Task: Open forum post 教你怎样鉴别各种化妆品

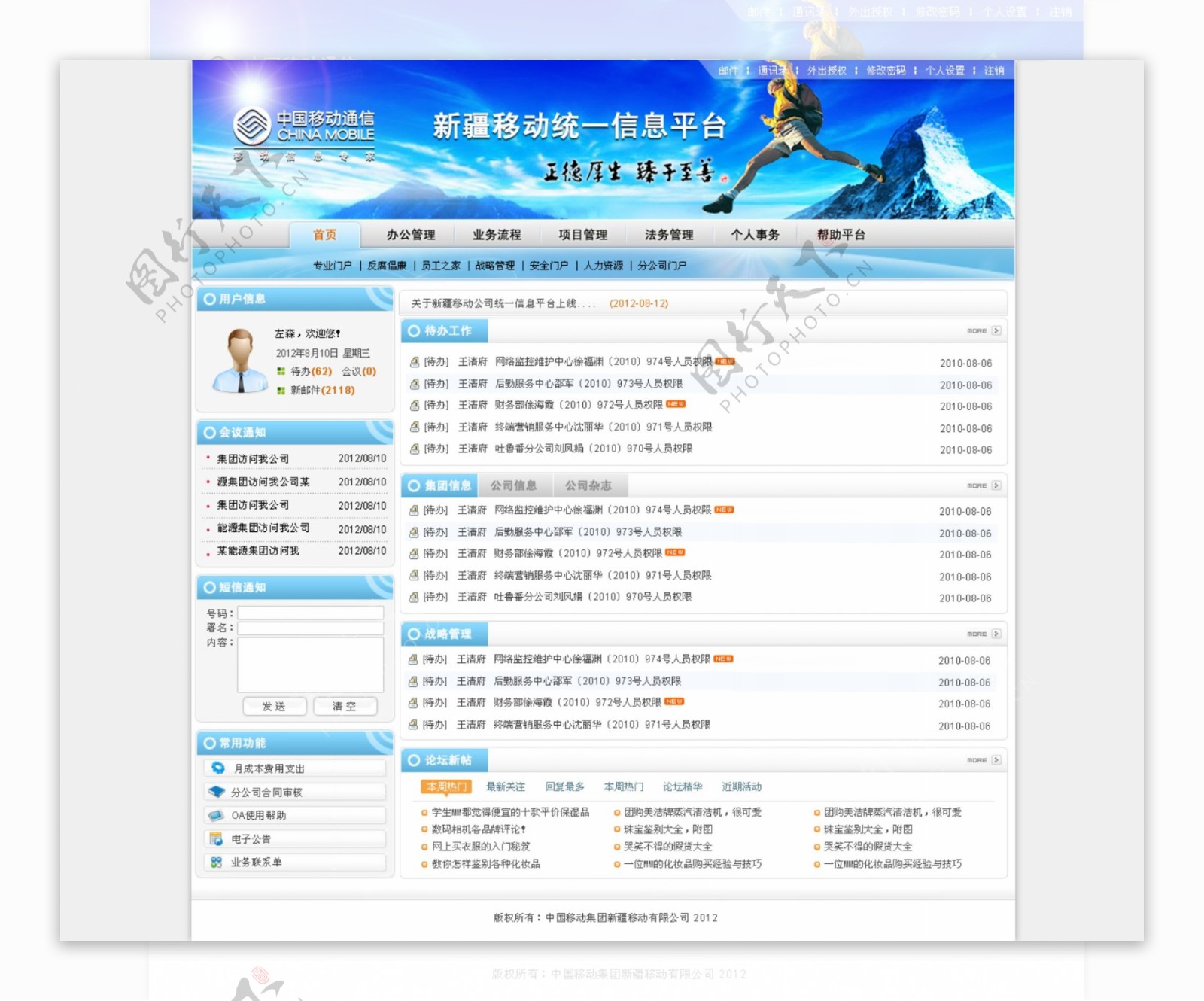Action: point(486,864)
